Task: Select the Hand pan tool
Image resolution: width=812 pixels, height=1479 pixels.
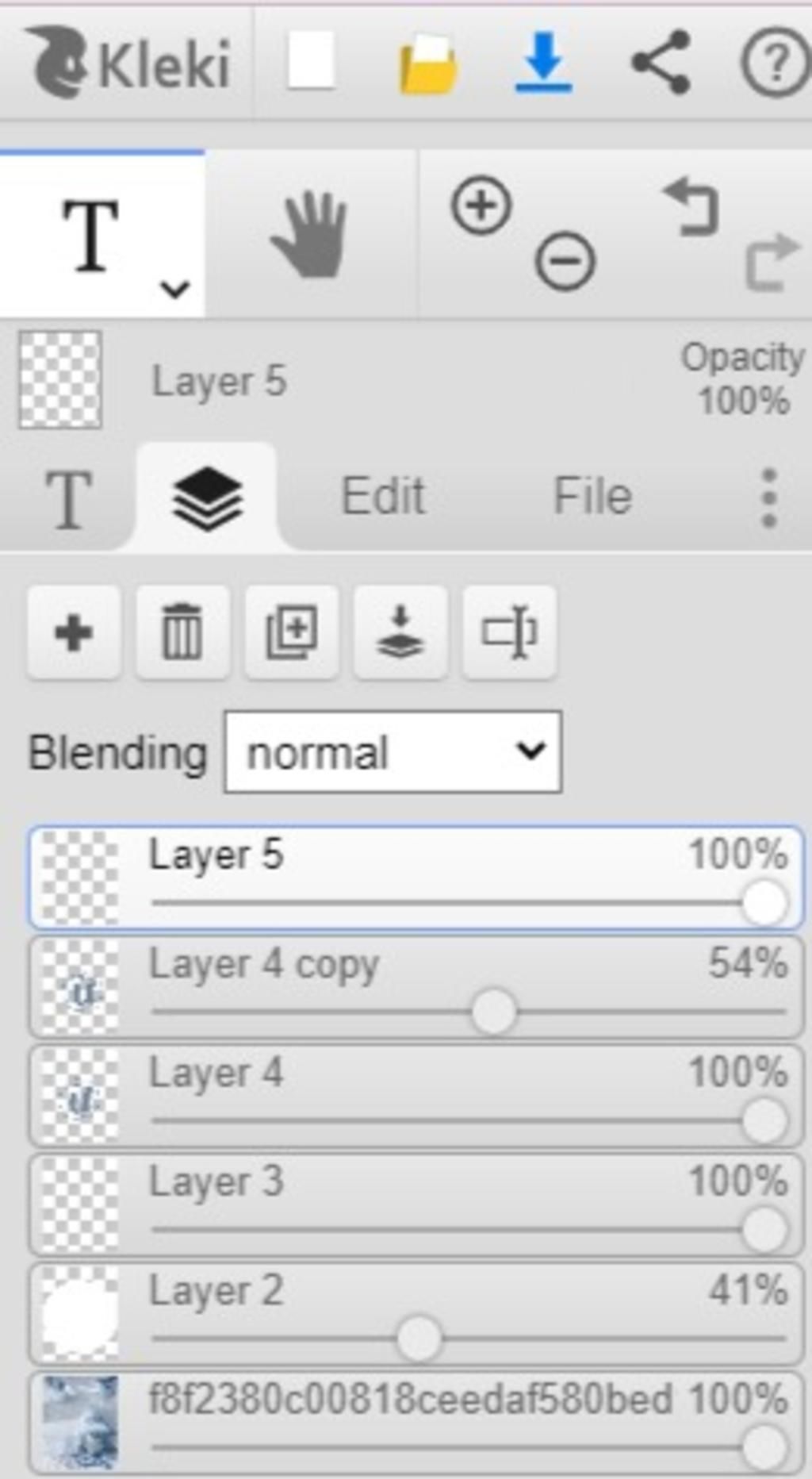Action: (310, 234)
